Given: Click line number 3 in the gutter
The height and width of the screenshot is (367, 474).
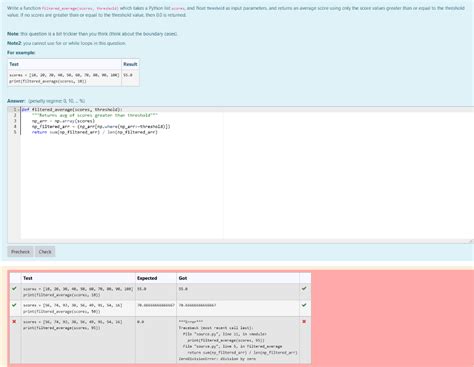Looking at the screenshot, I should (15, 121).
